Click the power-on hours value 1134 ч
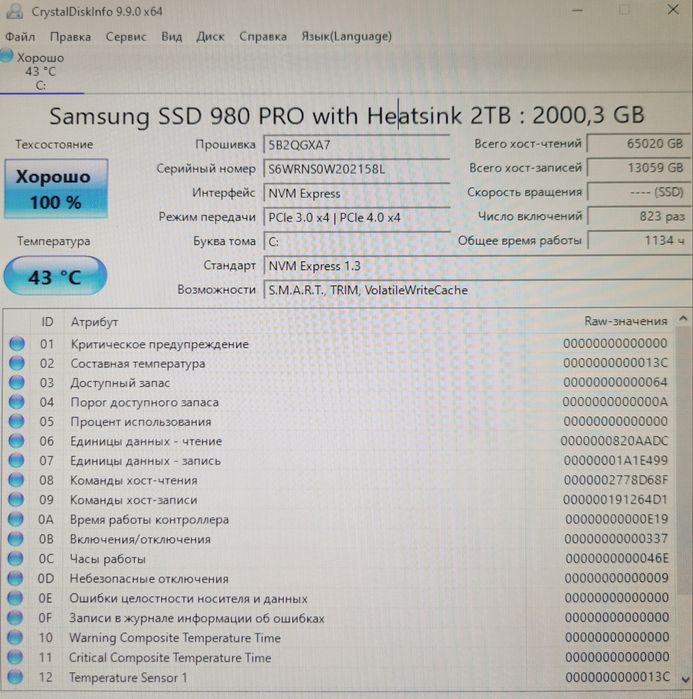Viewport: 693px width, 699px height. [639, 241]
